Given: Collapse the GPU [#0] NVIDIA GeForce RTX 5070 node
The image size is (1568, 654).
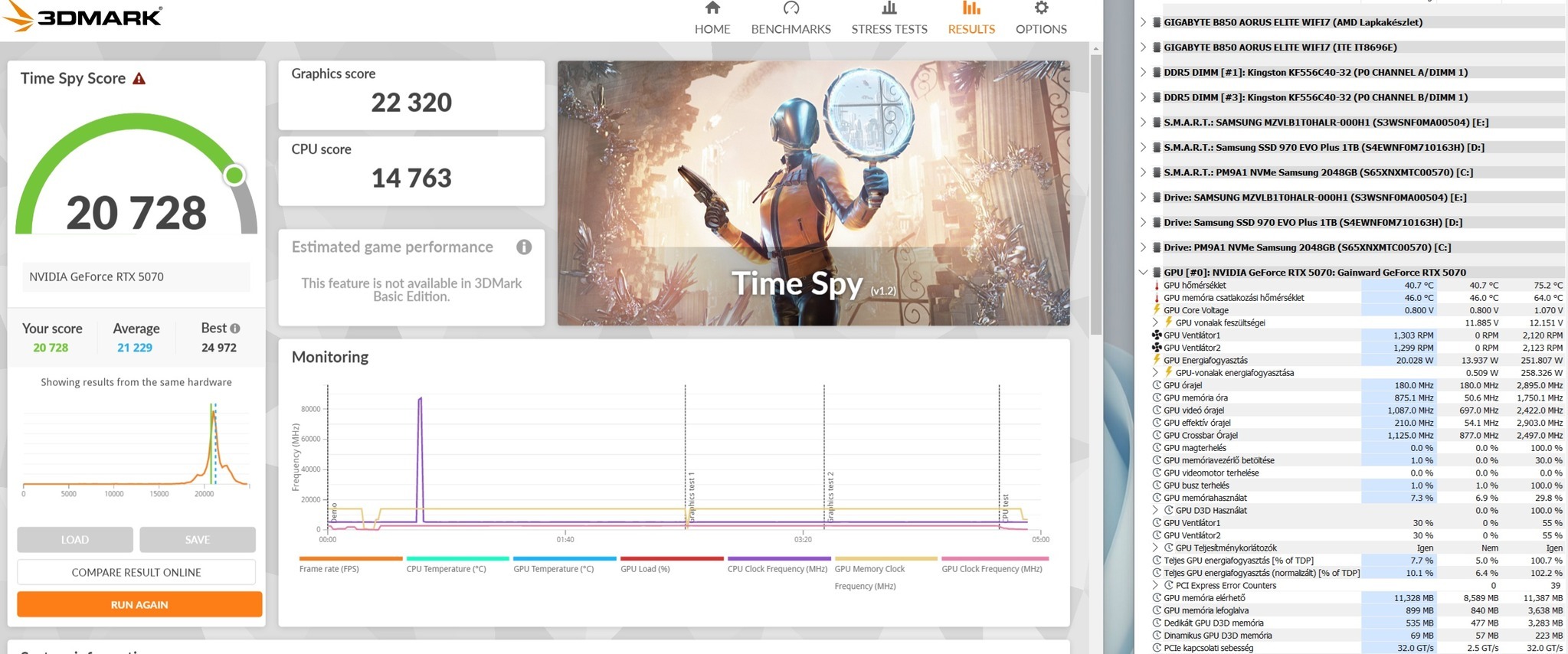Looking at the screenshot, I should (x=1143, y=273).
